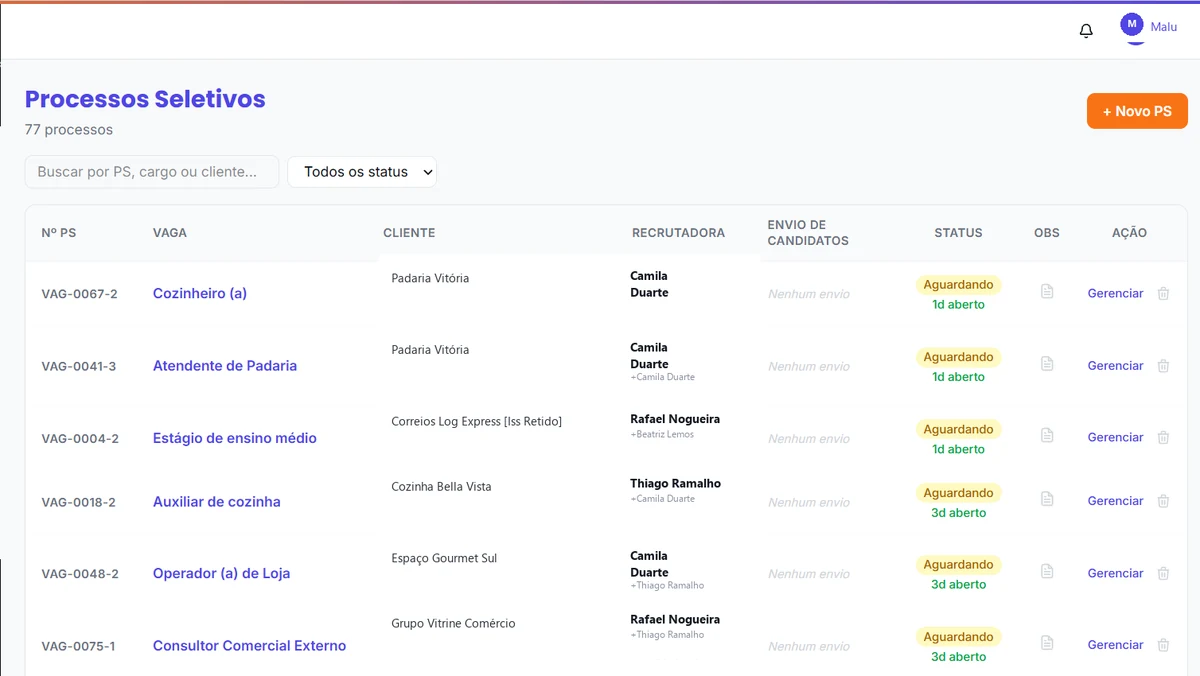Viewport: 1200px width, 676px height.
Task: Open notes icon for VAG-0075-1
Action: 1047,643
